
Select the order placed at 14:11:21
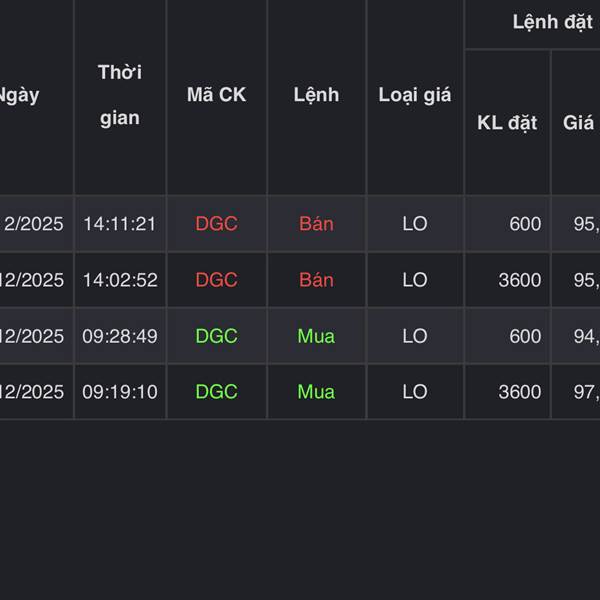120,224
